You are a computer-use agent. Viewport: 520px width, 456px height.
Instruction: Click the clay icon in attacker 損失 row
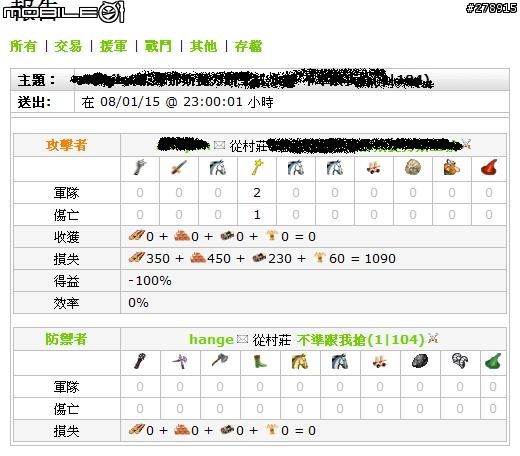198,257
